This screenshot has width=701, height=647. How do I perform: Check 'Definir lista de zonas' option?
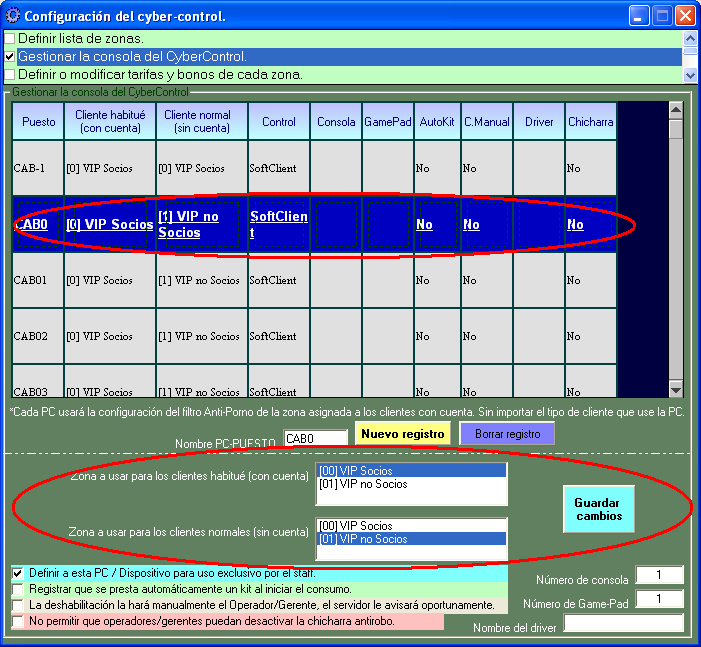(10, 39)
